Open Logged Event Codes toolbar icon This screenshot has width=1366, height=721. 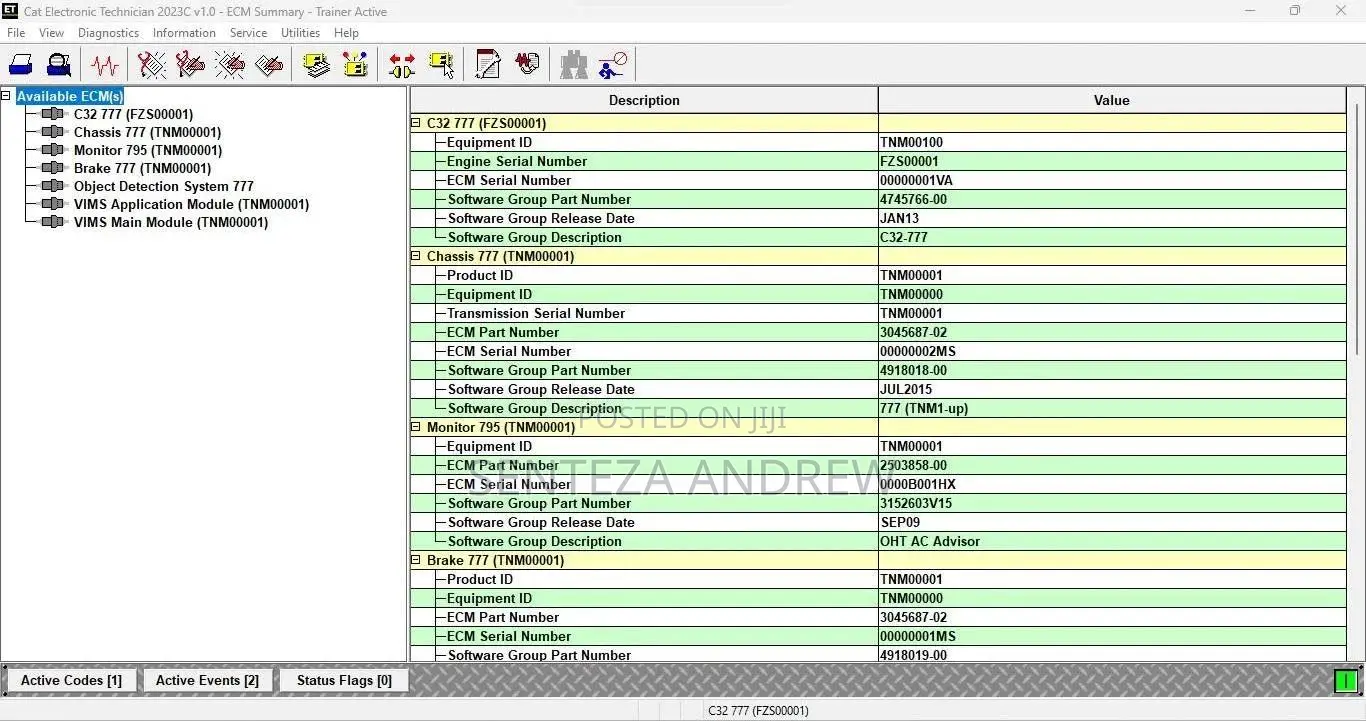tap(268, 65)
